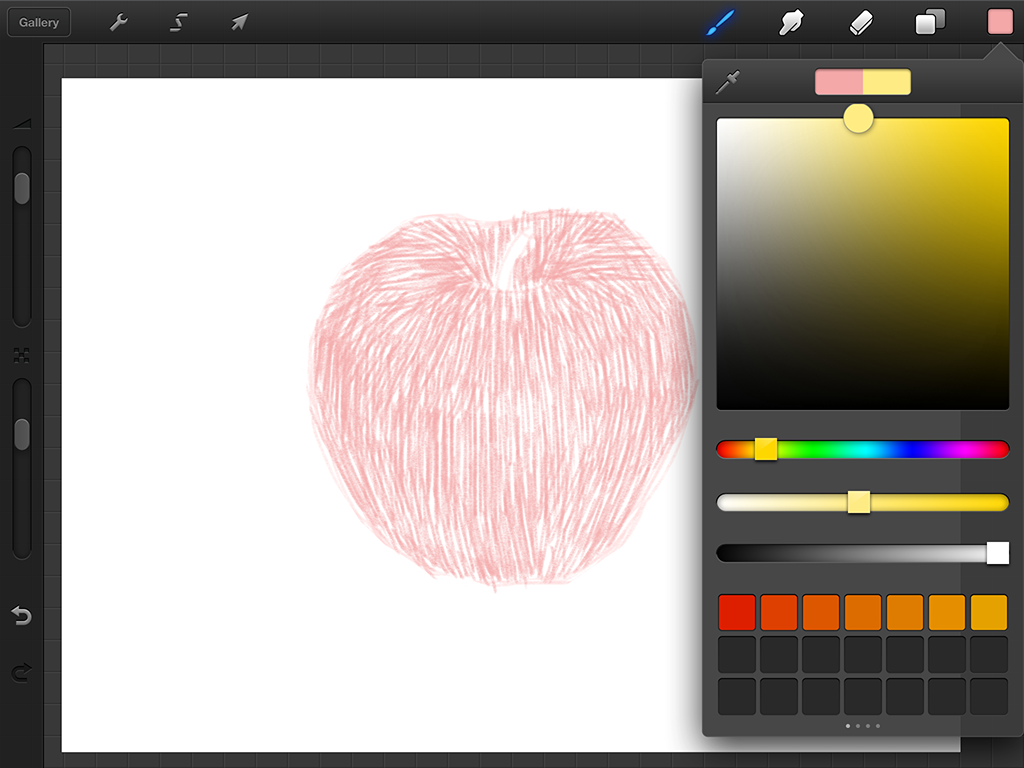The width and height of the screenshot is (1024, 768).
Task: Select the Transform arrow tool
Action: 239,22
